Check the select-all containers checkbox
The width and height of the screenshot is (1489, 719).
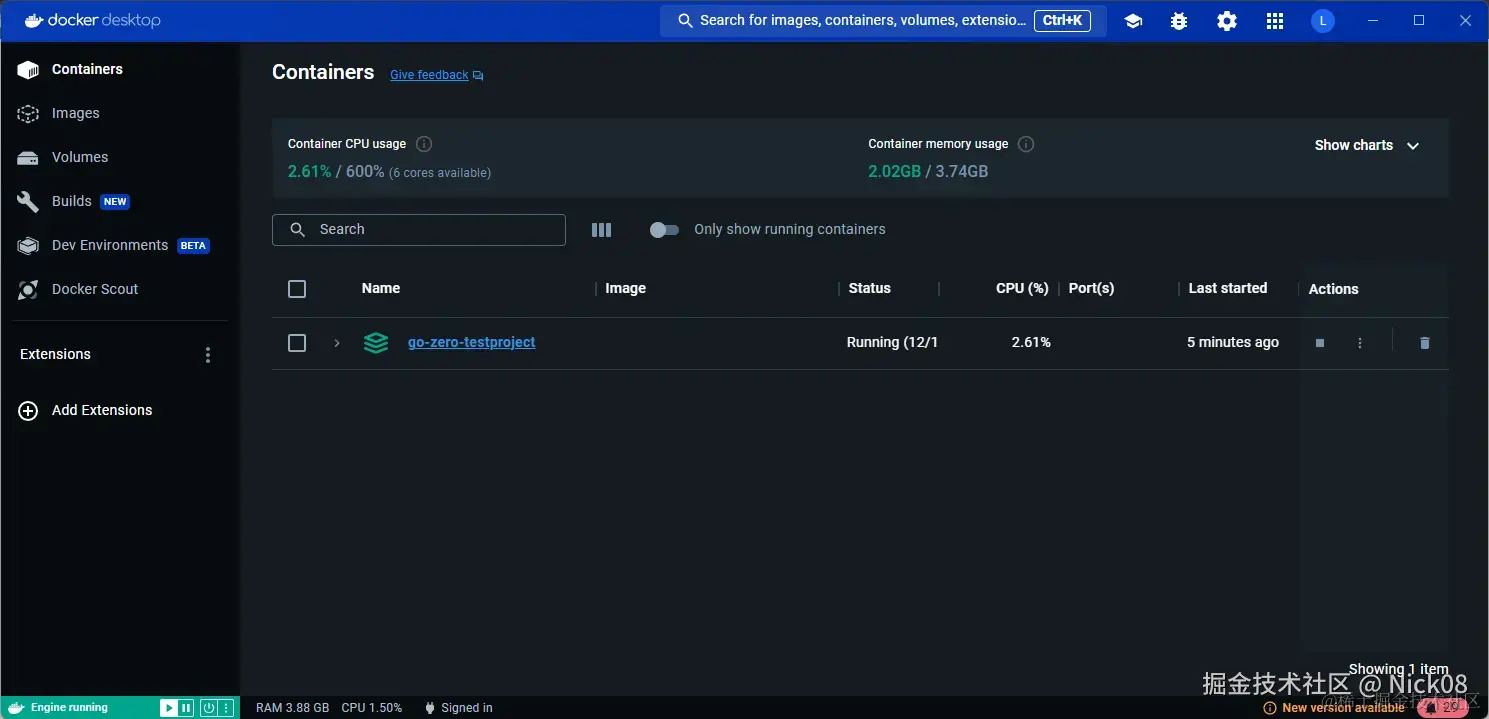(x=297, y=289)
